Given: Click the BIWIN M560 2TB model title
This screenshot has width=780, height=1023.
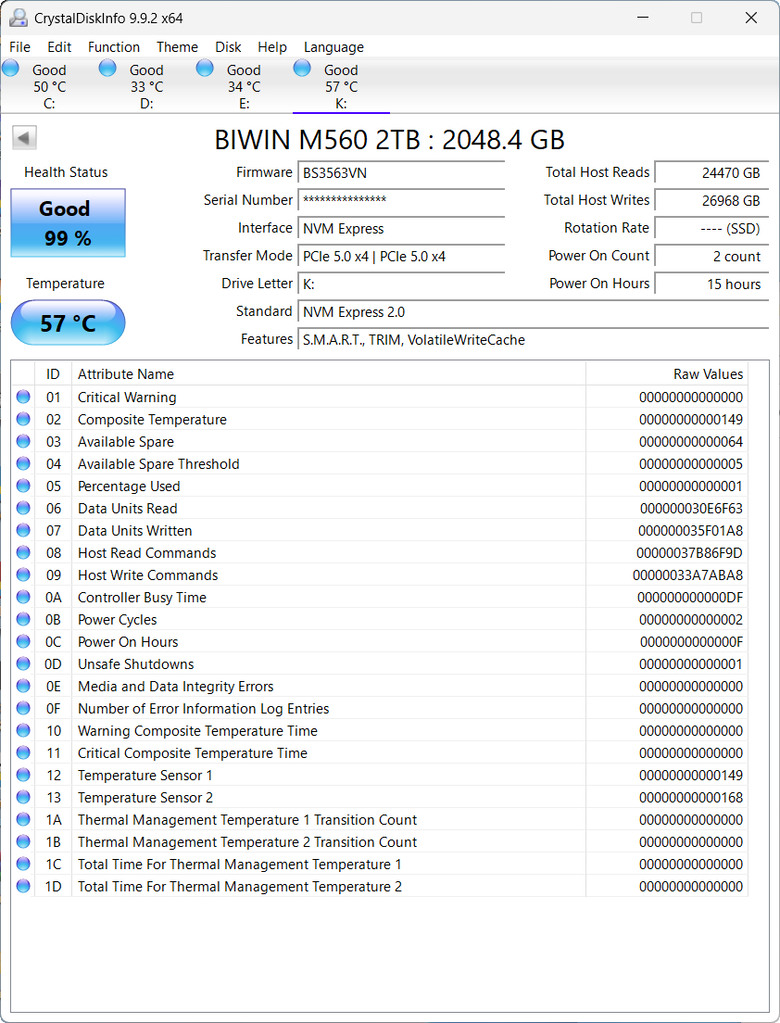Looking at the screenshot, I should [389, 139].
